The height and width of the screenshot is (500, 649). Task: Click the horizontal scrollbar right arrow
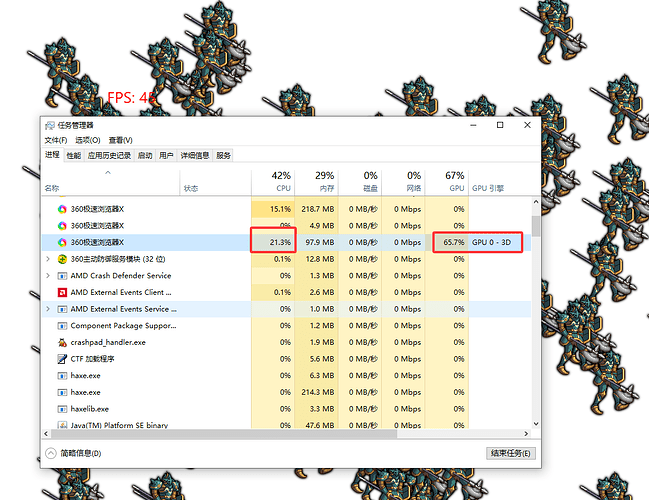[526, 434]
